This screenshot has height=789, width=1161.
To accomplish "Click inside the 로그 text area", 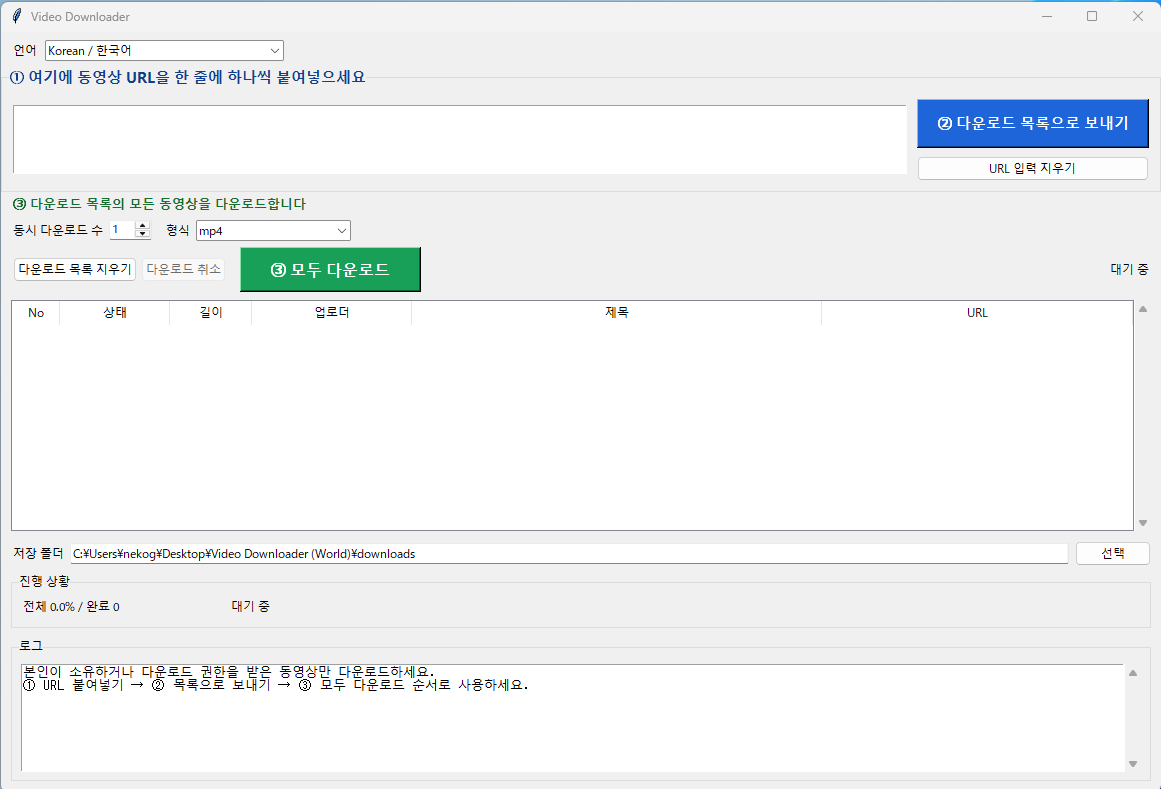I will [572, 718].
